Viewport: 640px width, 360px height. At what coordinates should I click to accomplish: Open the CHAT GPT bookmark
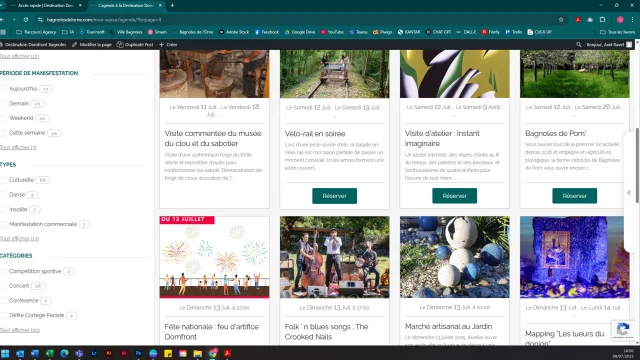click(x=438, y=32)
